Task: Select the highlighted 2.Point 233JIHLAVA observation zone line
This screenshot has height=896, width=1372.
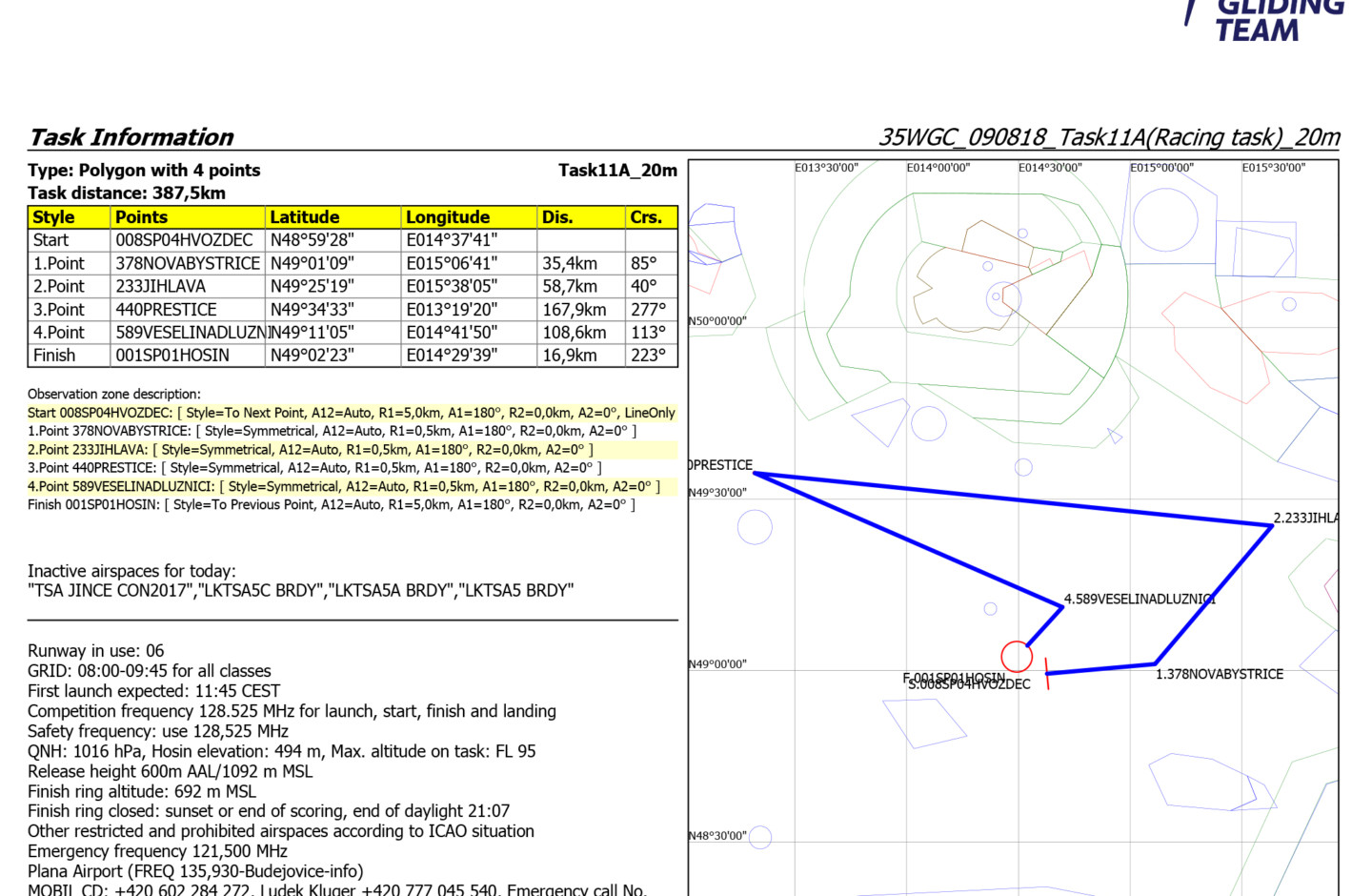Action: tap(311, 450)
